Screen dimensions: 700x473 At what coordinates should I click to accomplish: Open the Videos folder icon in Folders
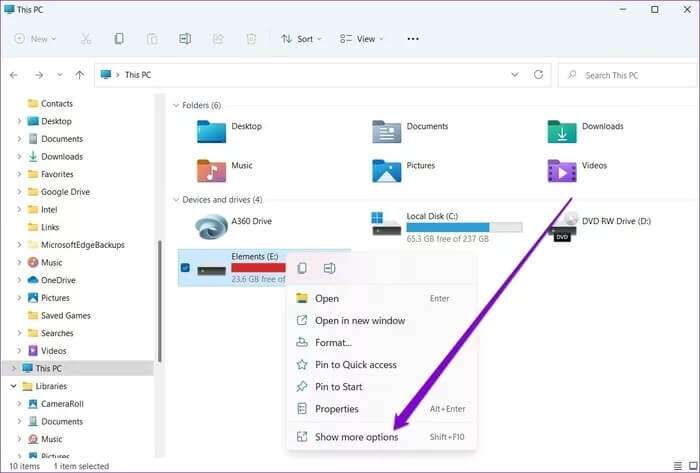tap(562, 171)
